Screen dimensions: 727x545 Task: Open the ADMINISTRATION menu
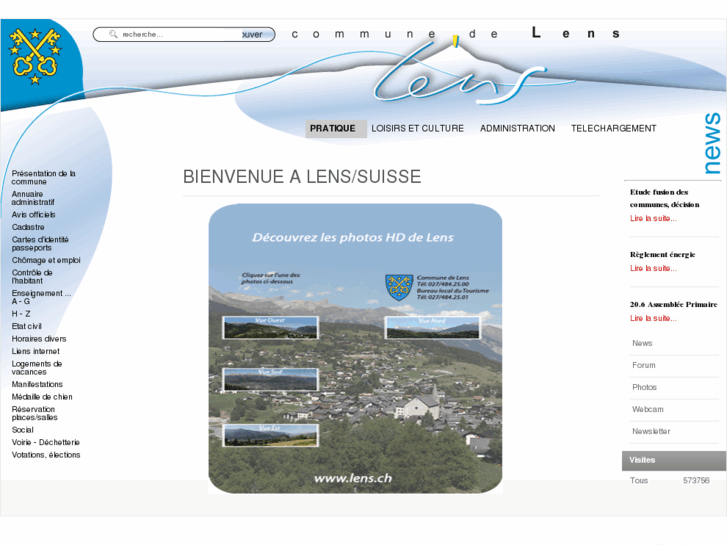coord(517,128)
